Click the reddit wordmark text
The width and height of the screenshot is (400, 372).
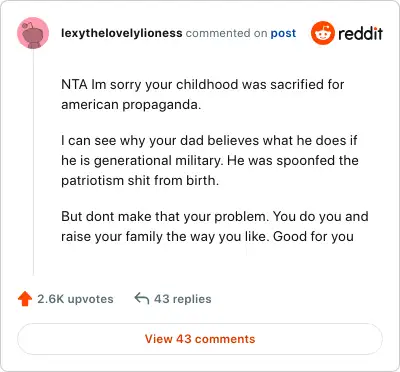coord(360,33)
